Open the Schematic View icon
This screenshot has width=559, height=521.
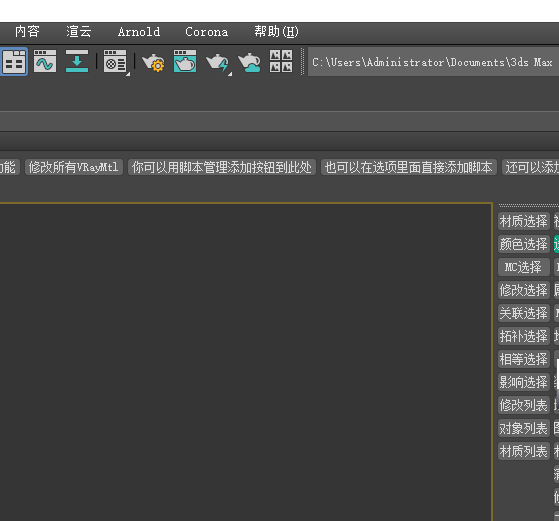pos(14,62)
